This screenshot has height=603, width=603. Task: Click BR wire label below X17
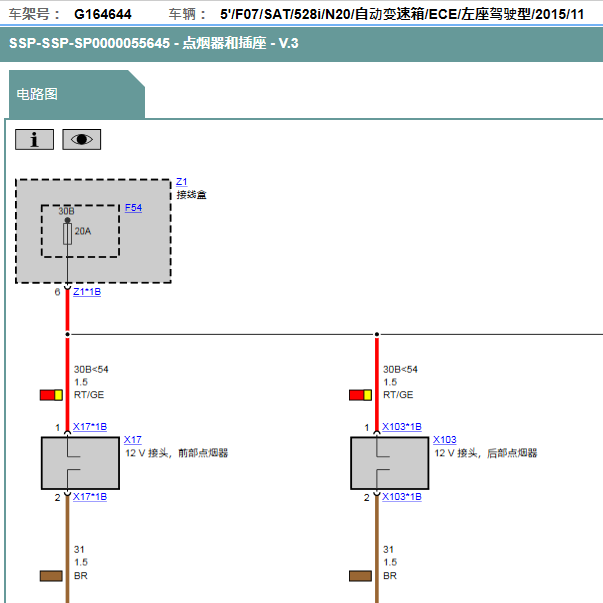tap(81, 576)
